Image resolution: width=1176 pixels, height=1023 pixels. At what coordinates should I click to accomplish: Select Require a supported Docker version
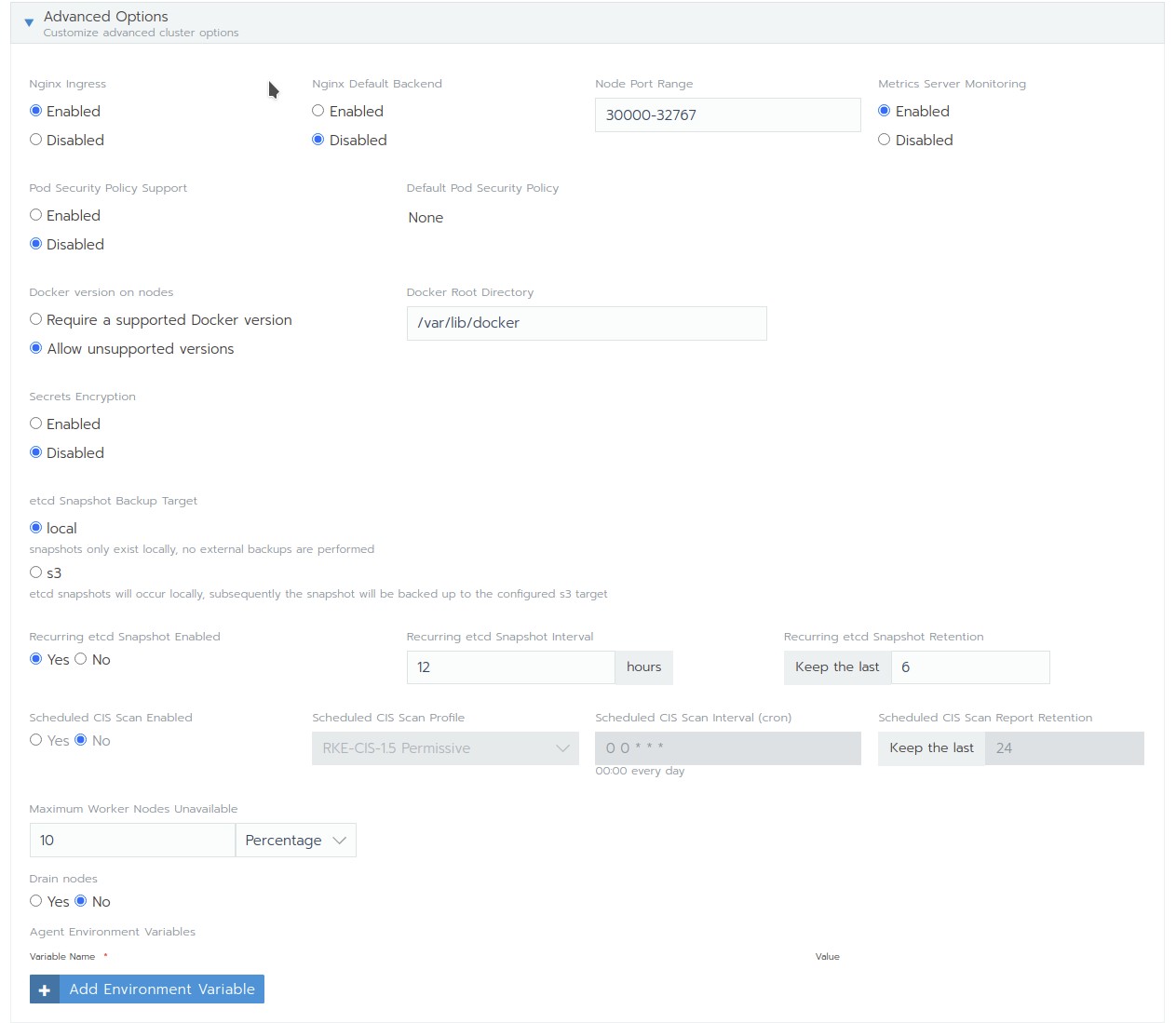pos(35,319)
